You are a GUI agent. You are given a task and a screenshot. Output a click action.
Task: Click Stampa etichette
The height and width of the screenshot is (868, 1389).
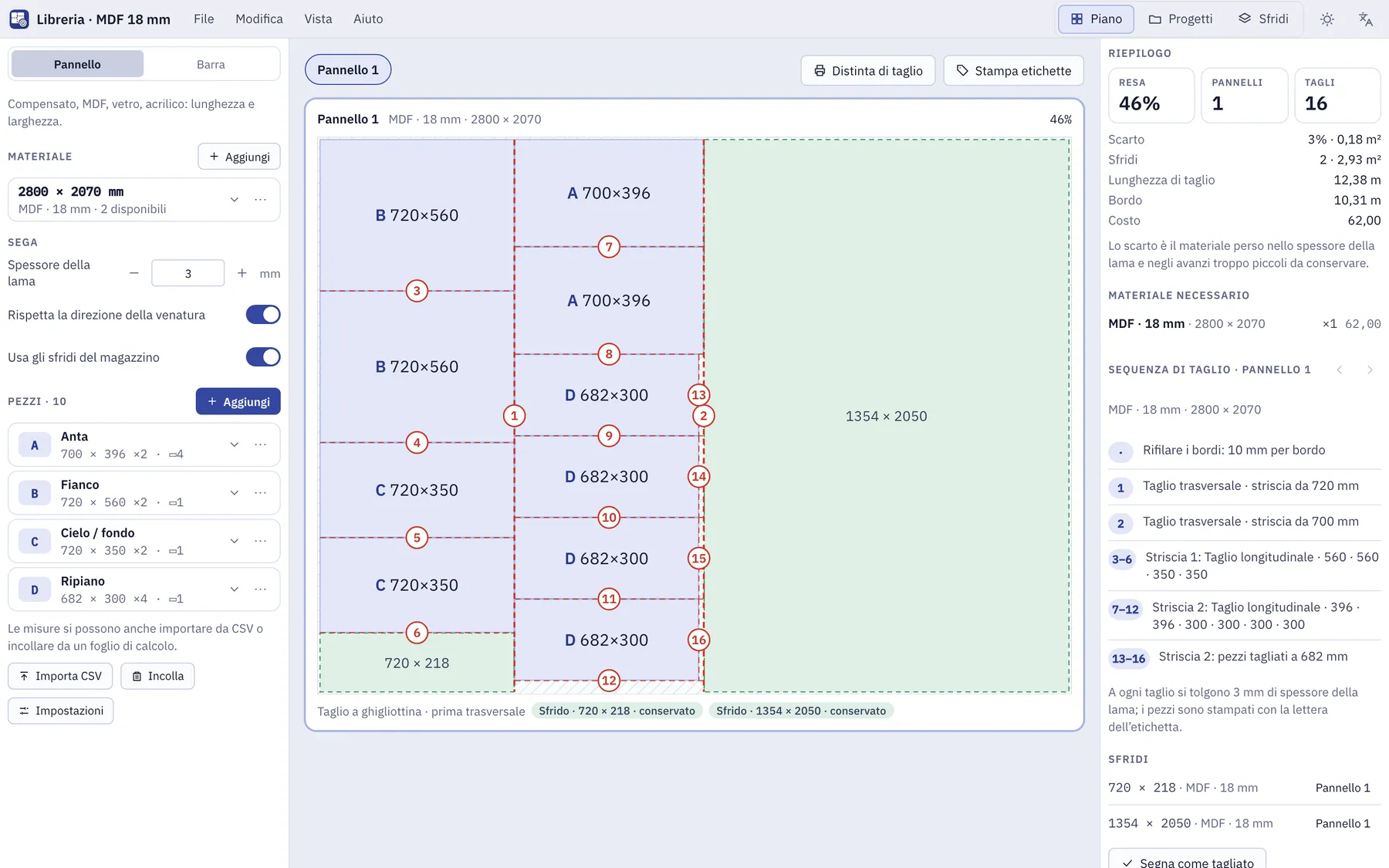tap(1013, 70)
